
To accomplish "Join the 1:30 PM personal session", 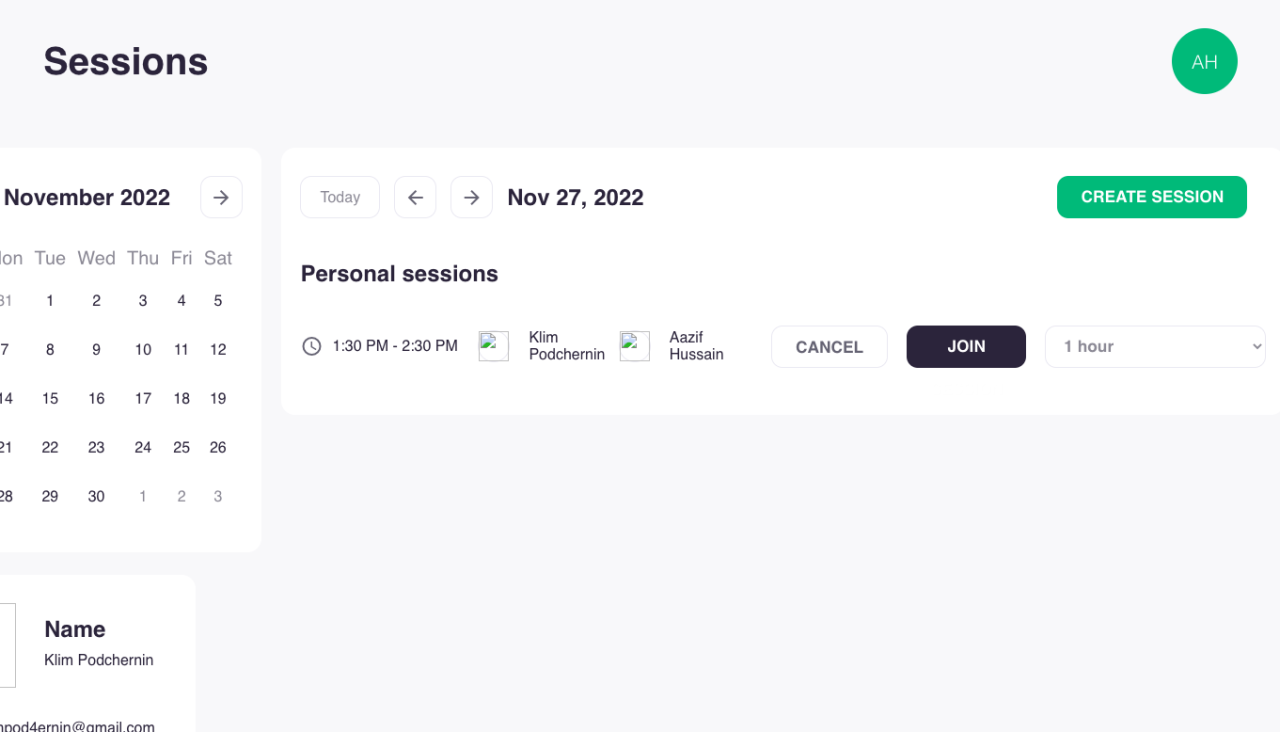I will 966,346.
